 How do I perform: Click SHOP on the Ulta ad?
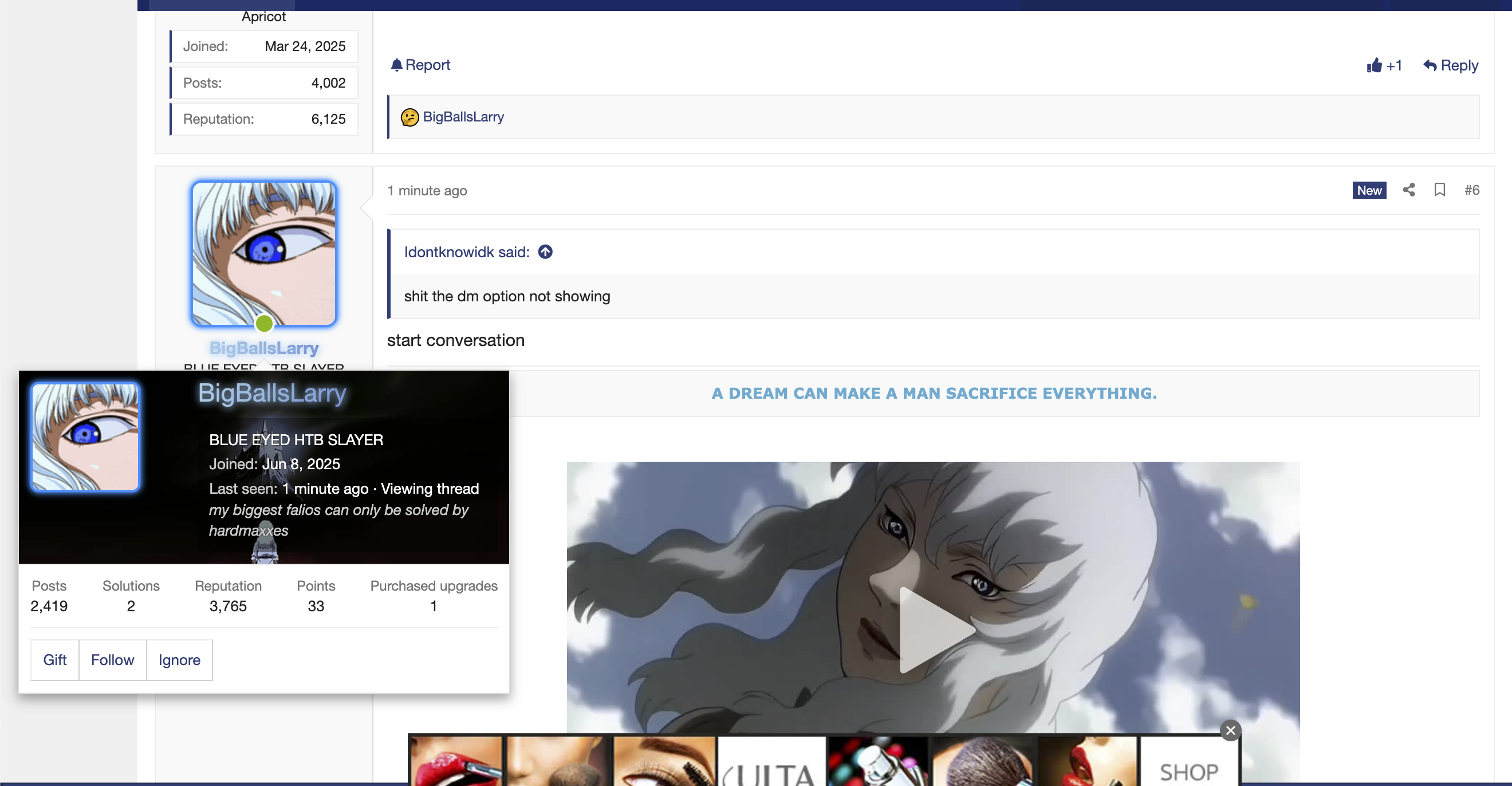[x=1188, y=771]
